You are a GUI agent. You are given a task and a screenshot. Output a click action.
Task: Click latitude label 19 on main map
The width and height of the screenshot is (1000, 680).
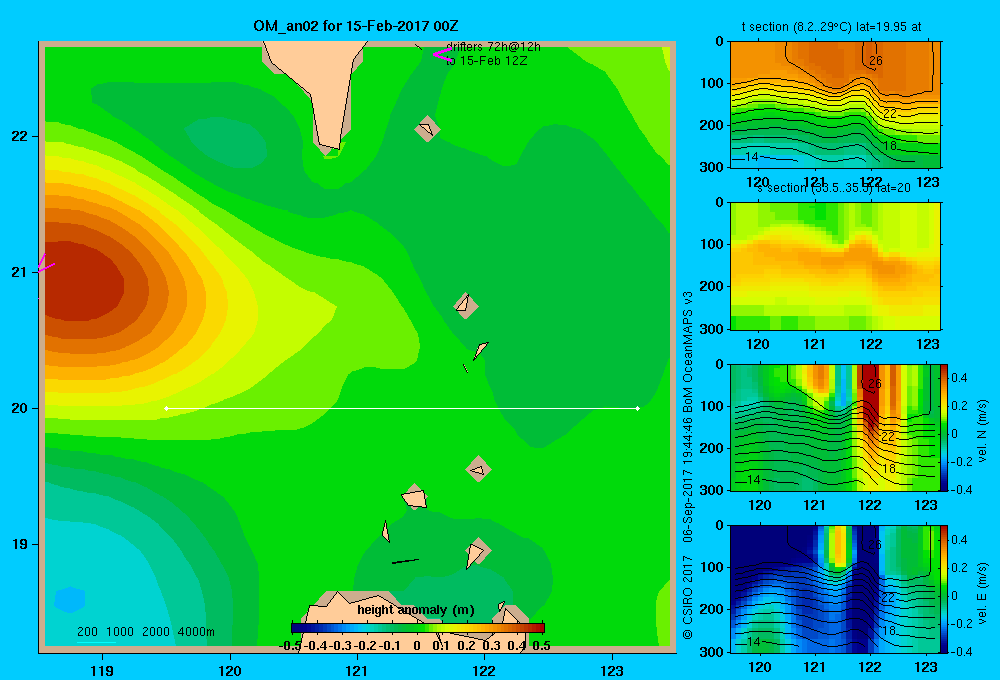[19, 544]
